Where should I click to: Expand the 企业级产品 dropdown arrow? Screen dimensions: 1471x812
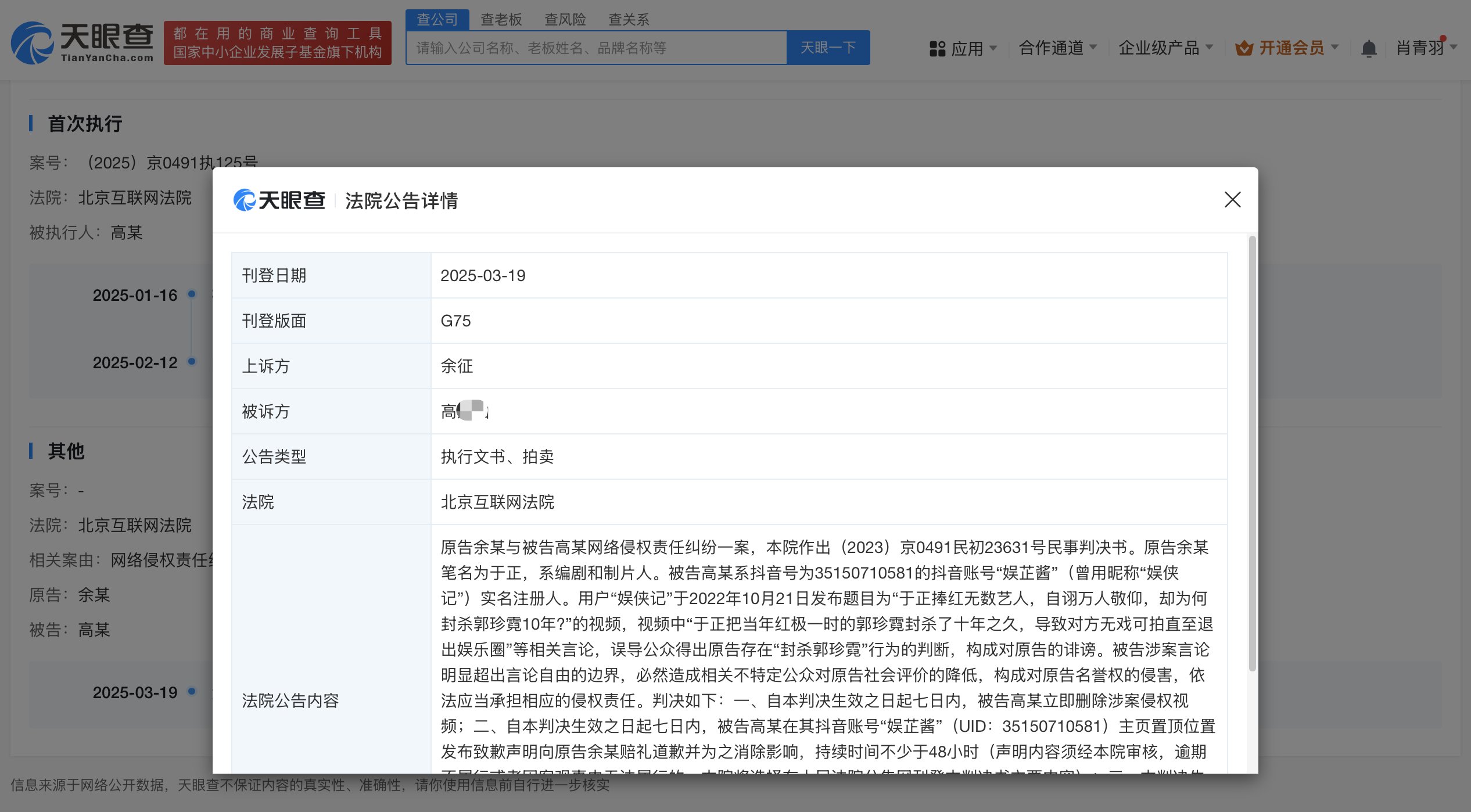1210,46
